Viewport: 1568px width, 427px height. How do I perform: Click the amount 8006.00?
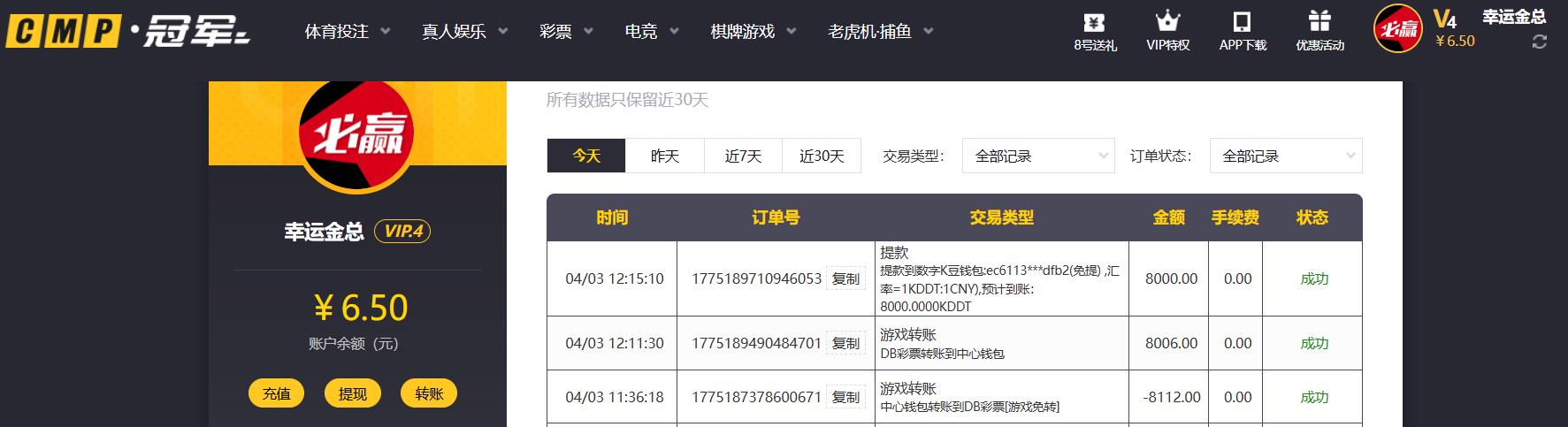tap(1171, 343)
